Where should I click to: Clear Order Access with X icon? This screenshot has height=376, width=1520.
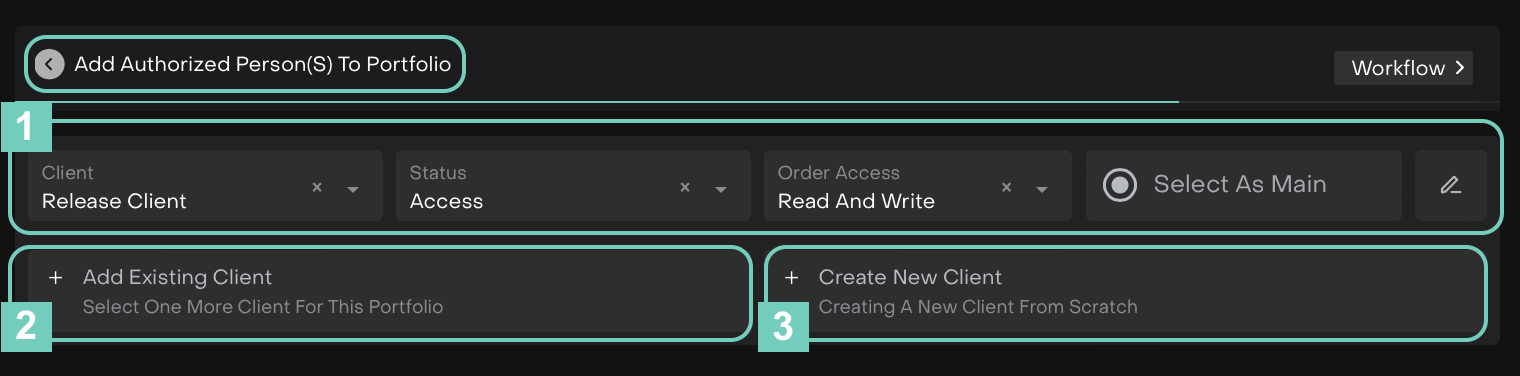tap(1007, 187)
